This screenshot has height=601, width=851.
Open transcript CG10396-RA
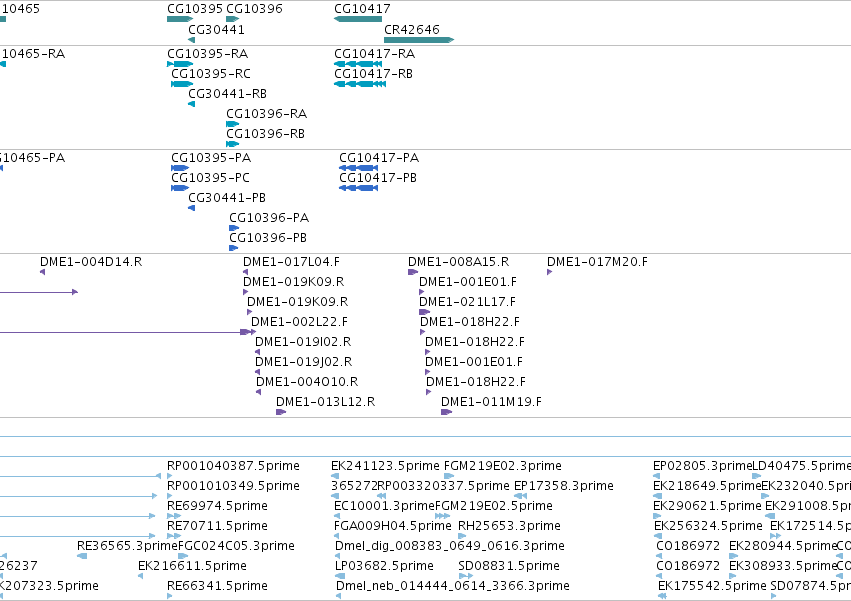266,114
